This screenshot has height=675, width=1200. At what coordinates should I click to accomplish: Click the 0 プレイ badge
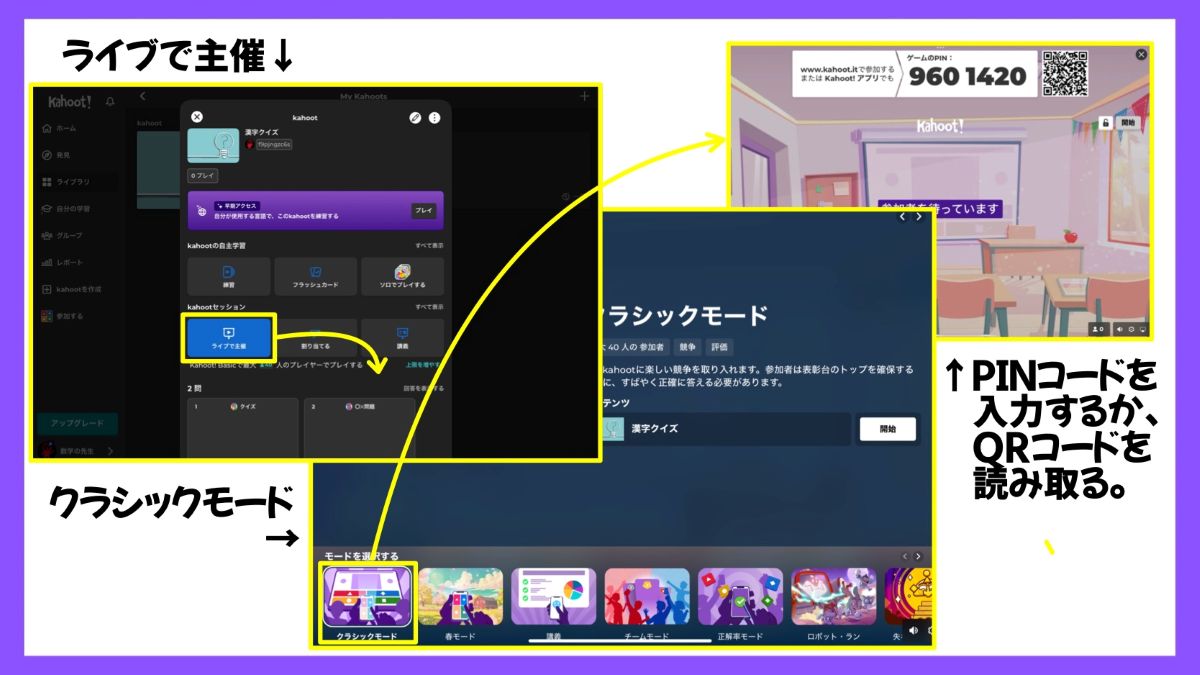click(203, 175)
